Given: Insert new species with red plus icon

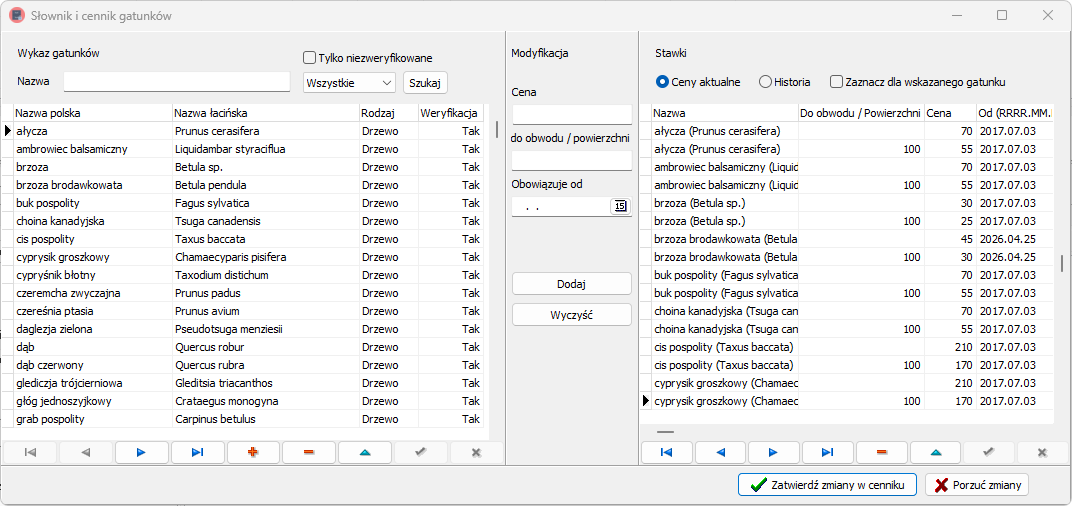Looking at the screenshot, I should coord(253,452).
